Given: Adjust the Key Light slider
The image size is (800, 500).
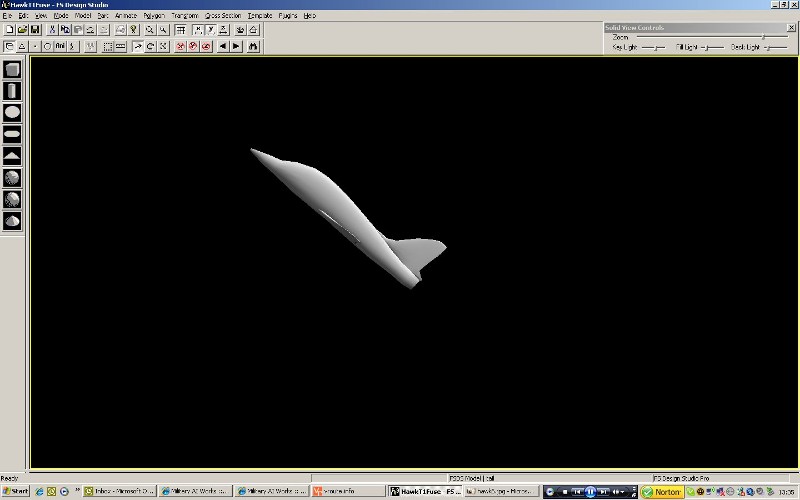Looking at the screenshot, I should coord(656,47).
